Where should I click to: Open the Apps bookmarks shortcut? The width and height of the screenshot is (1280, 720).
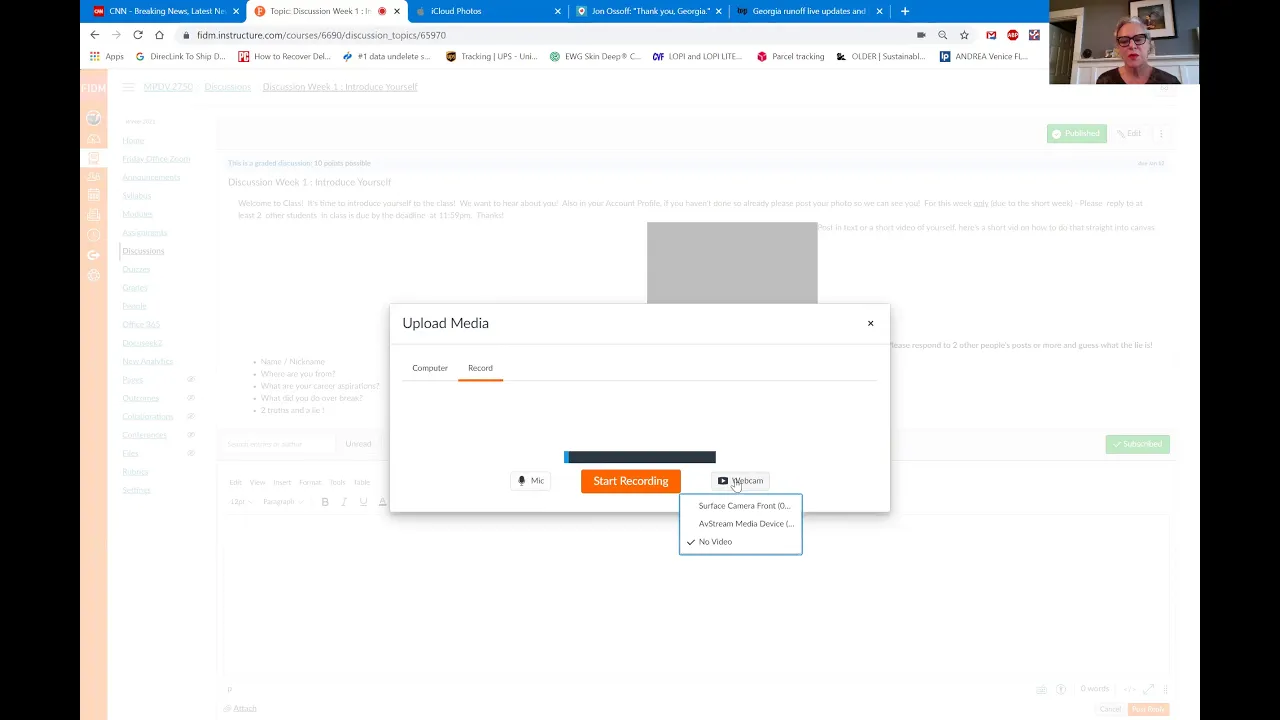pyautogui.click(x=107, y=56)
